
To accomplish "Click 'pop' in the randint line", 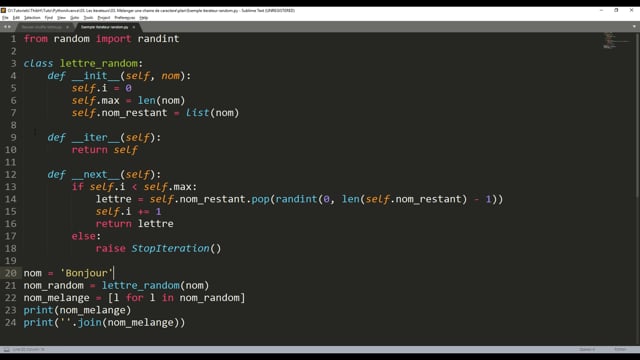I will (x=260, y=199).
